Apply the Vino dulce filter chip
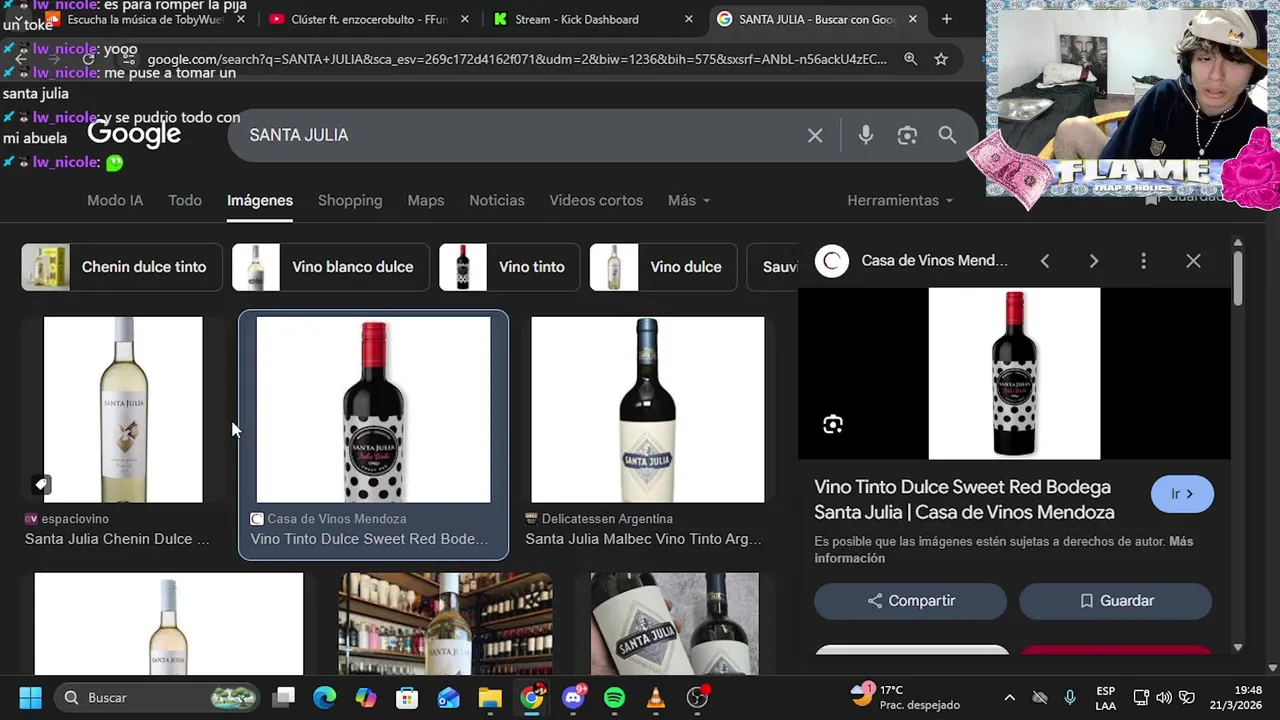The height and width of the screenshot is (720, 1280). point(663,267)
